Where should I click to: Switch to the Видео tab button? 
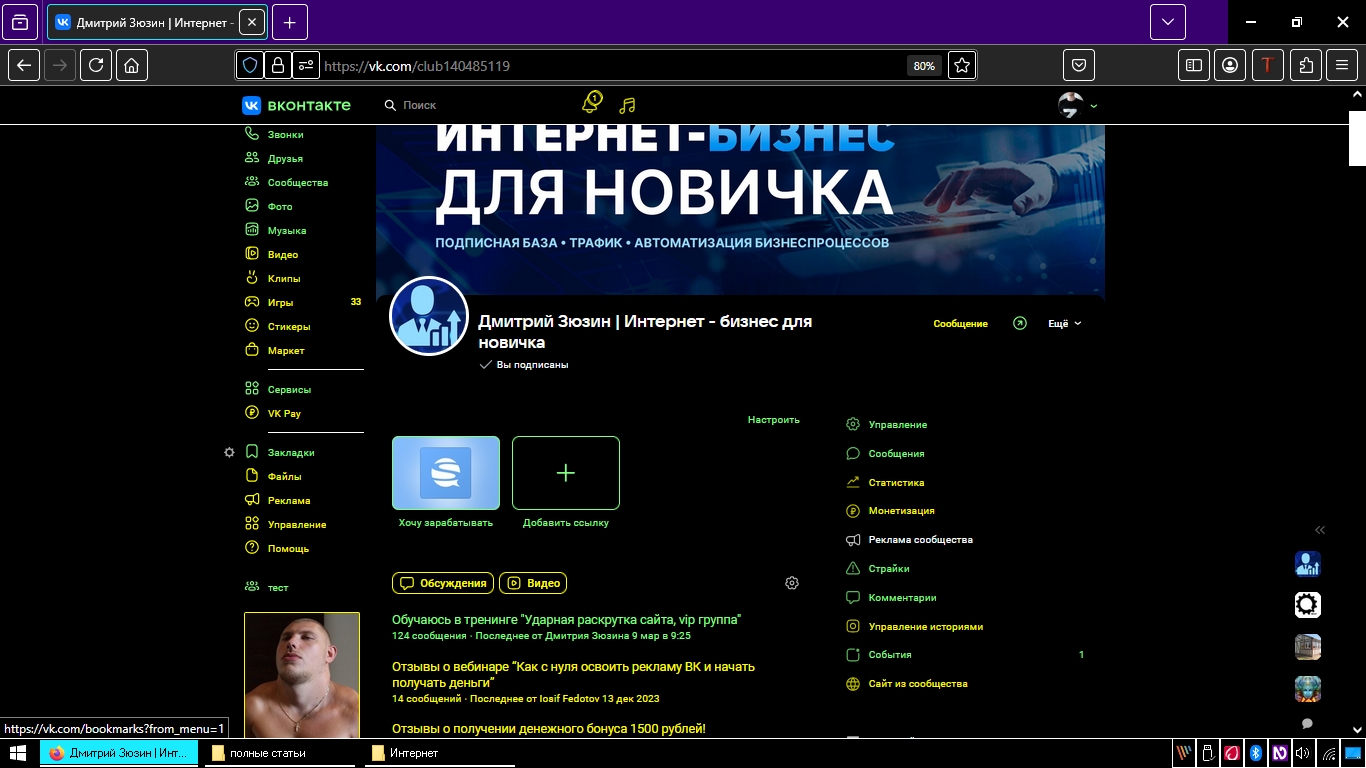(x=533, y=583)
